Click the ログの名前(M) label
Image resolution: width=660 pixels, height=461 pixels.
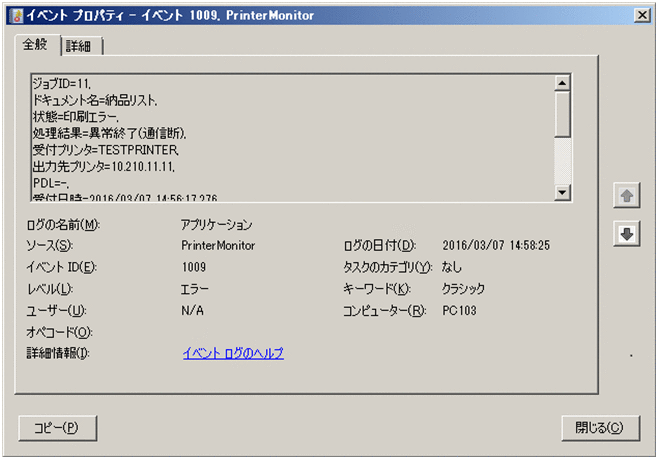63,225
